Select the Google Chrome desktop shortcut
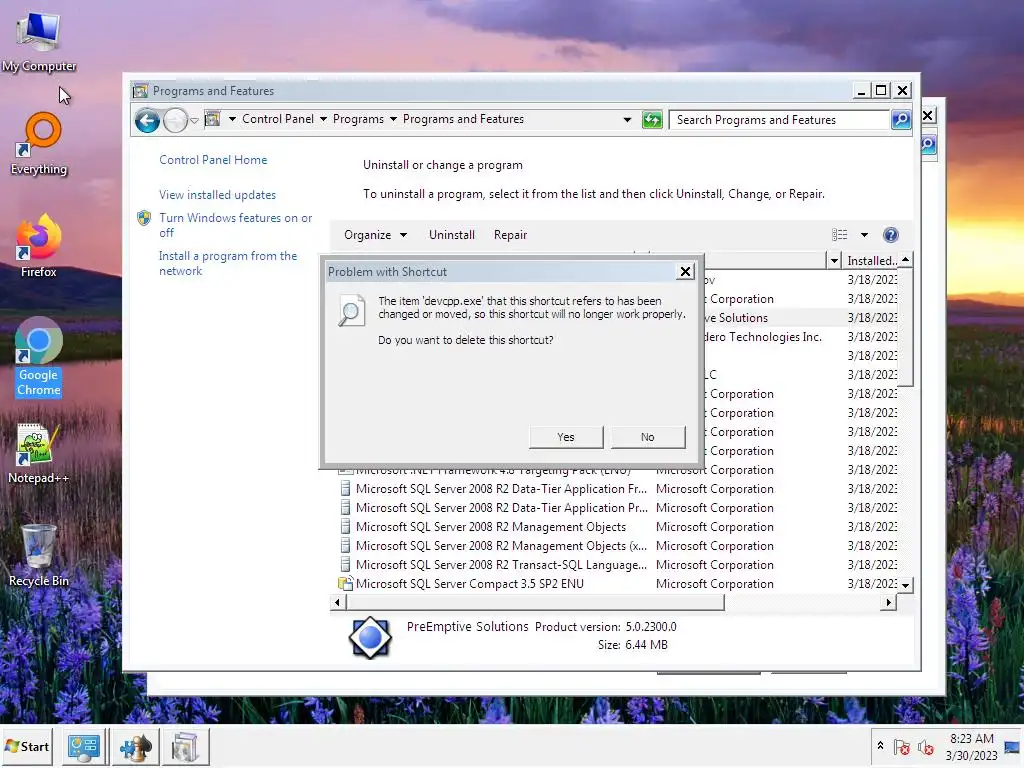Screen dimensions: 1024x768 (39, 357)
